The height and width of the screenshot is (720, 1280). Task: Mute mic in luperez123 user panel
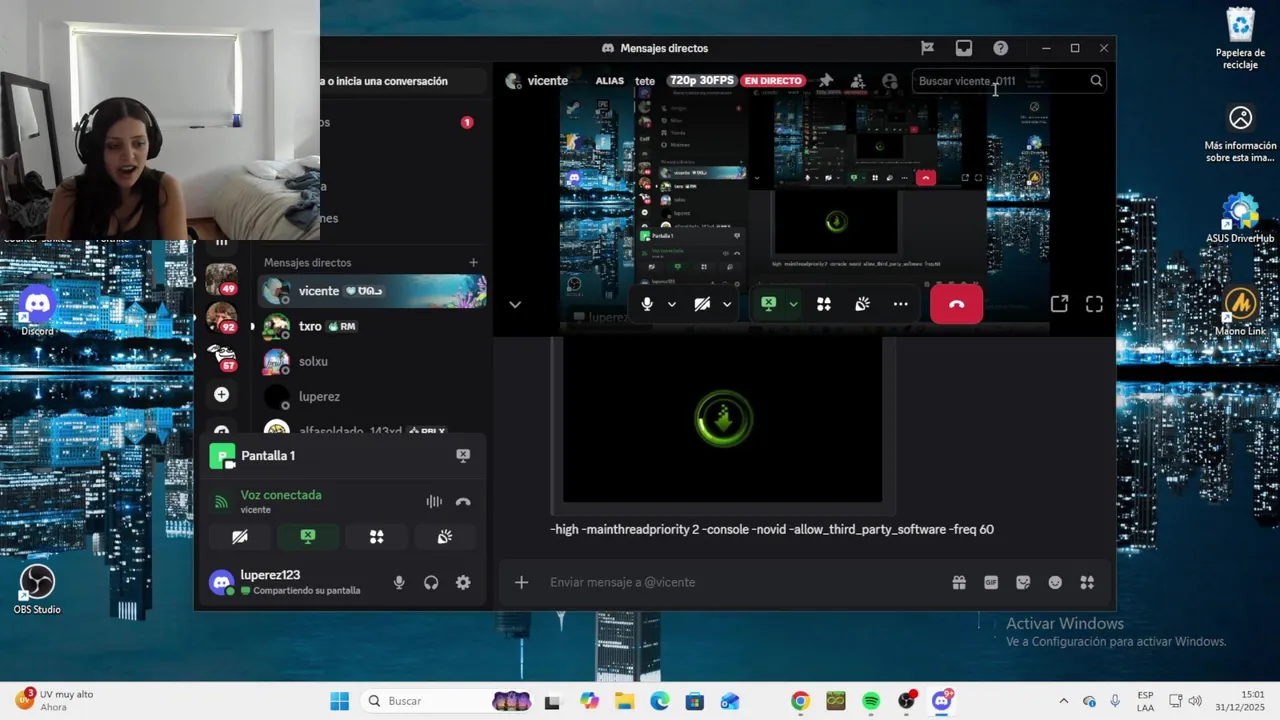399,582
